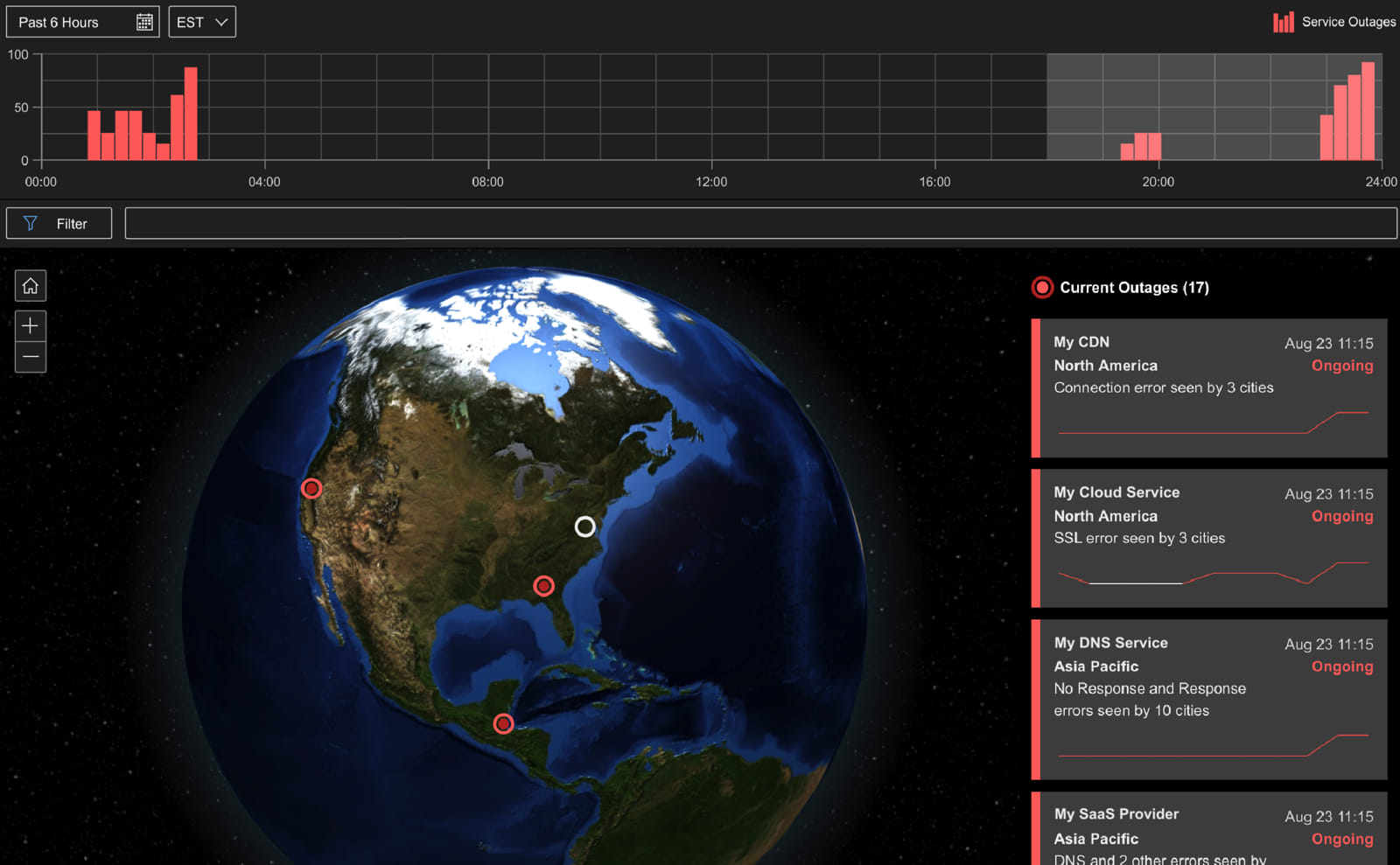Click the My DNS Service 'Asia Pacific' region
1400x865 pixels.
[x=1095, y=666]
